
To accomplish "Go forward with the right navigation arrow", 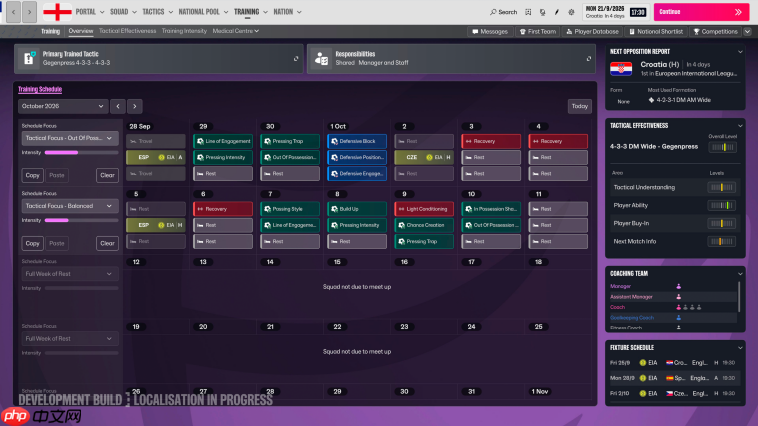I will pyautogui.click(x=29, y=12).
